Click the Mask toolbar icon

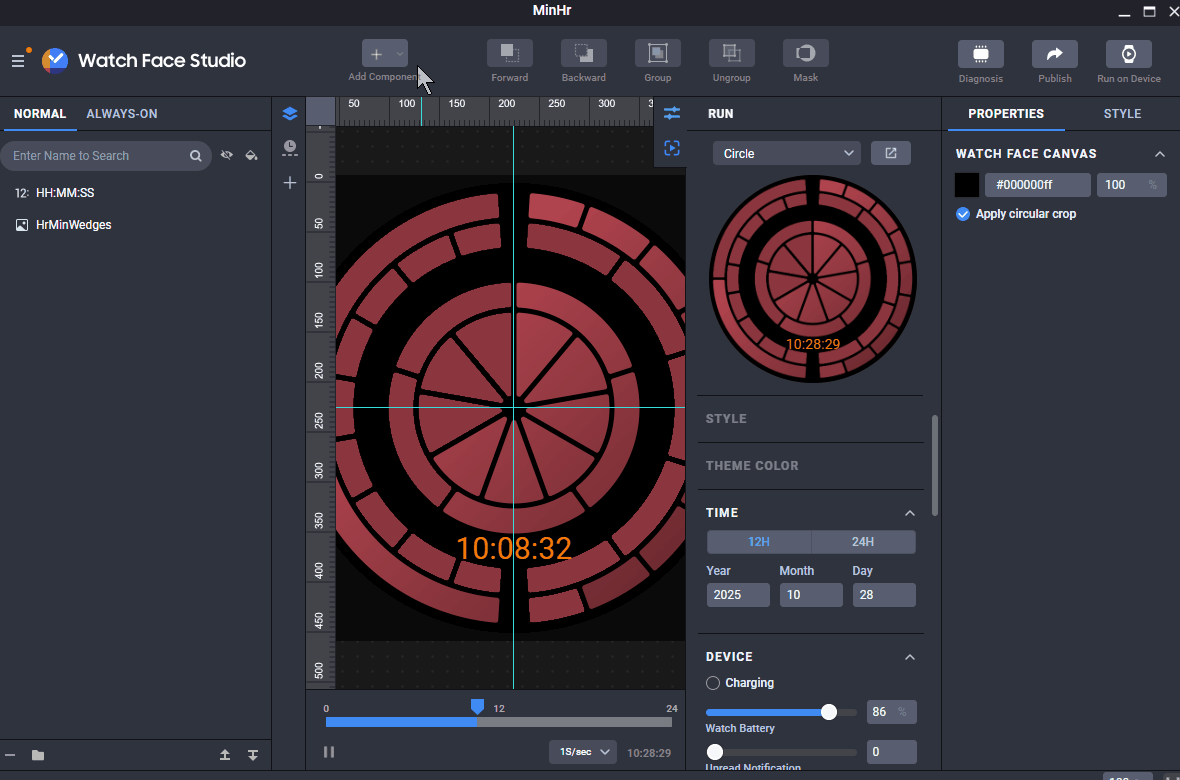pos(805,54)
